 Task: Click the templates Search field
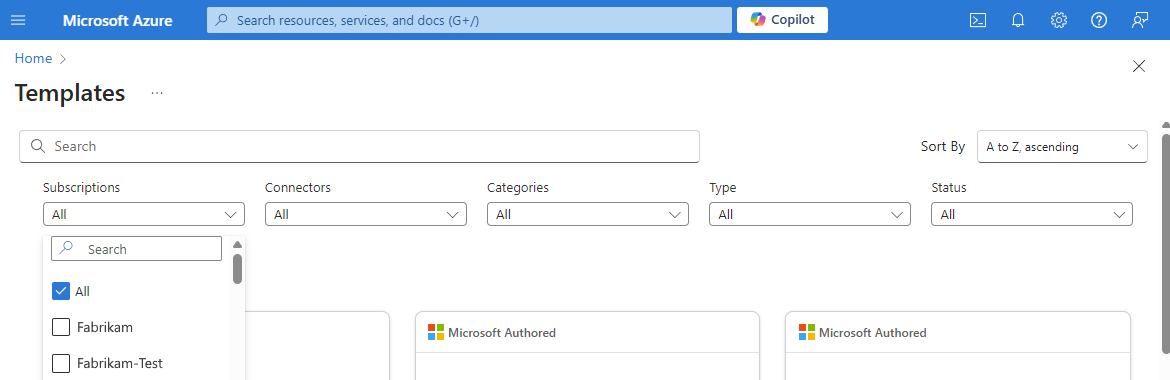pyautogui.click(x=360, y=146)
